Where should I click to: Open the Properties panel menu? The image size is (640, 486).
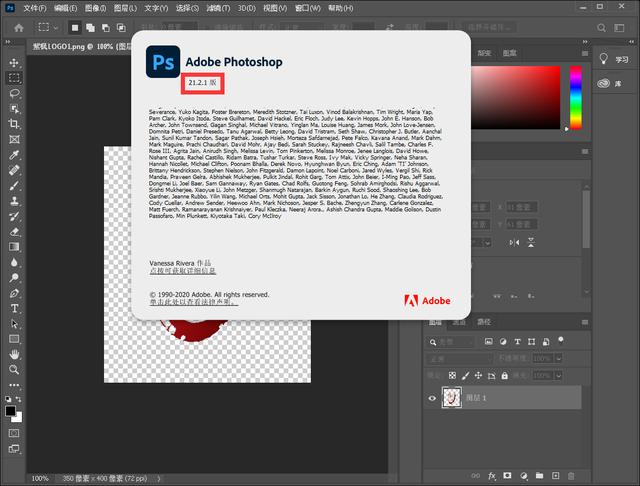585,151
